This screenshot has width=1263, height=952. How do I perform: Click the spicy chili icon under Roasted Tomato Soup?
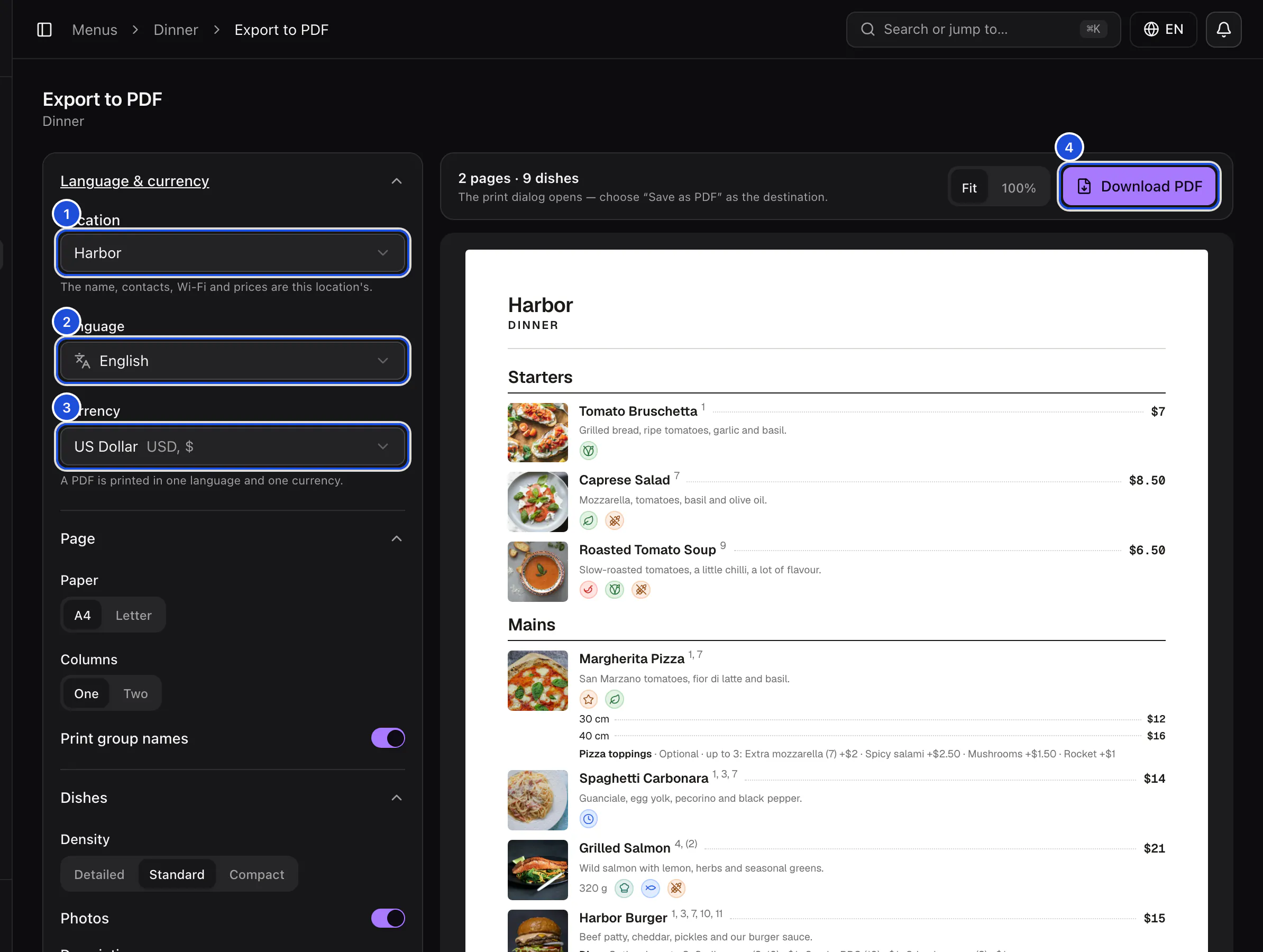pos(588,590)
